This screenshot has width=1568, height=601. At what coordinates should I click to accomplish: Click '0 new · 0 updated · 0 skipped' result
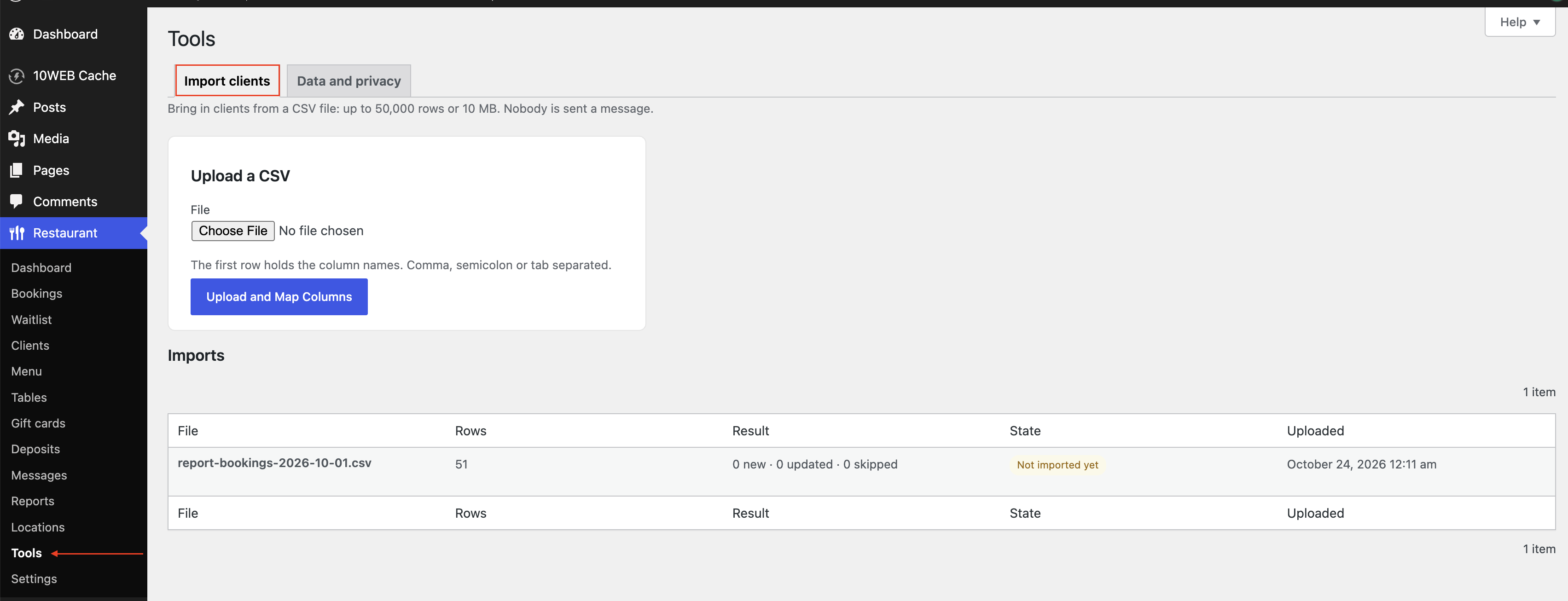point(814,464)
